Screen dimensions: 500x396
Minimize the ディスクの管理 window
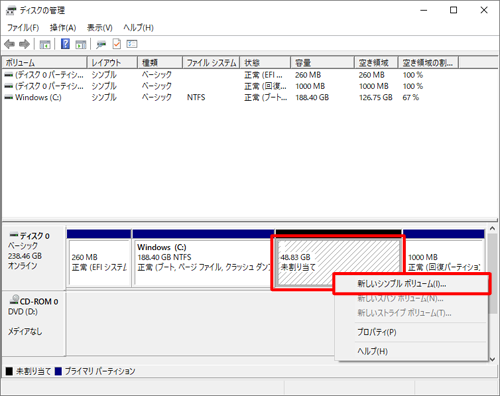(424, 10)
